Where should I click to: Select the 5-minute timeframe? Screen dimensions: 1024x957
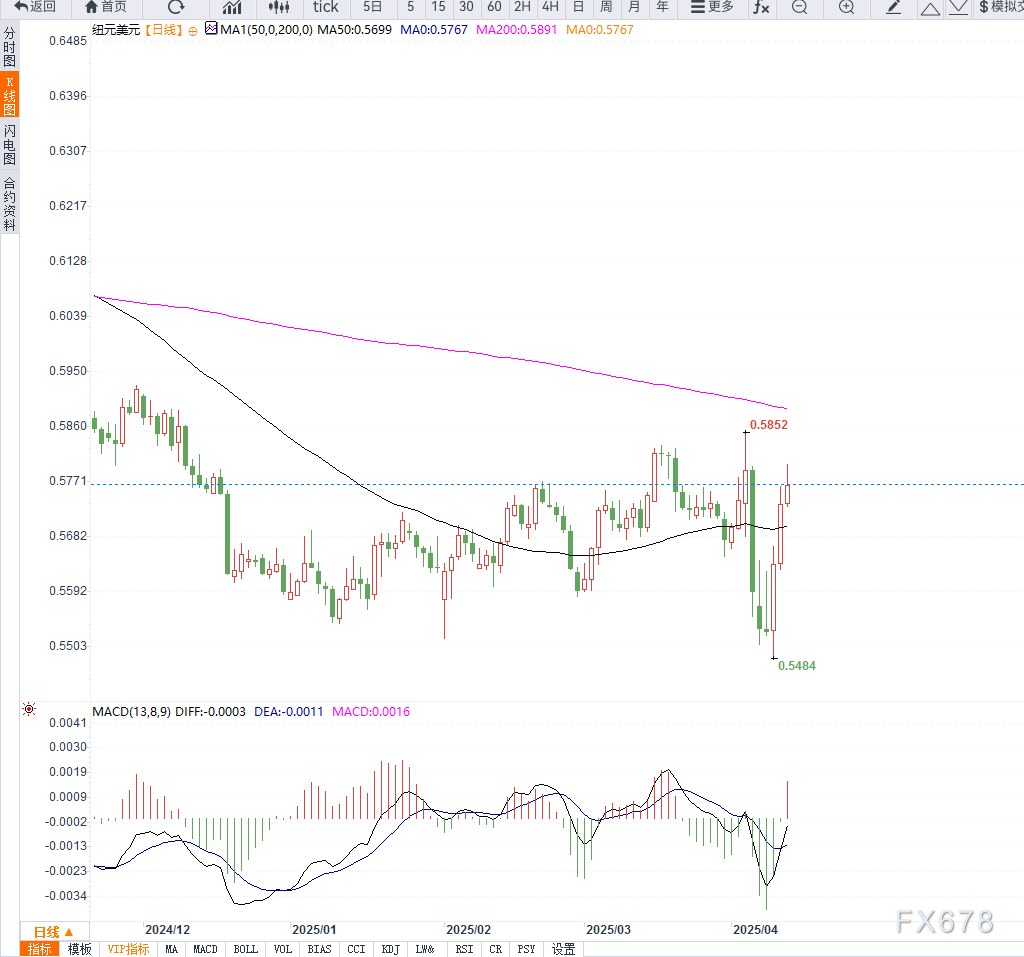410,7
